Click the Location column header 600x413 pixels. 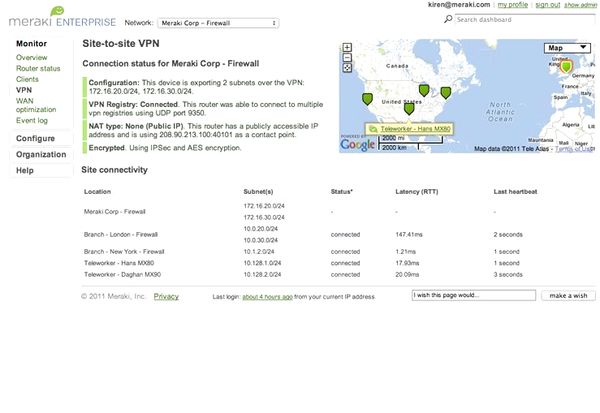tap(98, 191)
